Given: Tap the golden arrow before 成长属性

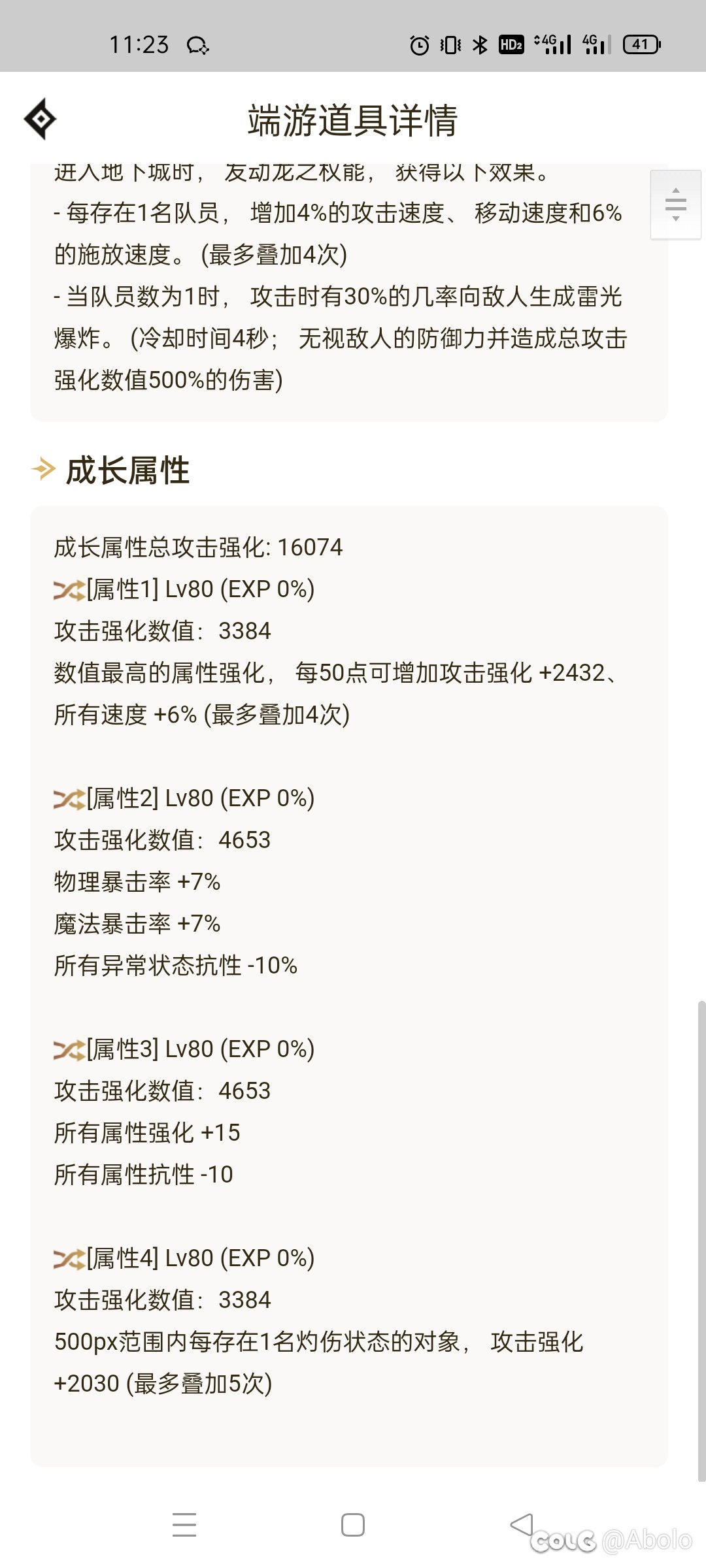Looking at the screenshot, I should click(43, 469).
